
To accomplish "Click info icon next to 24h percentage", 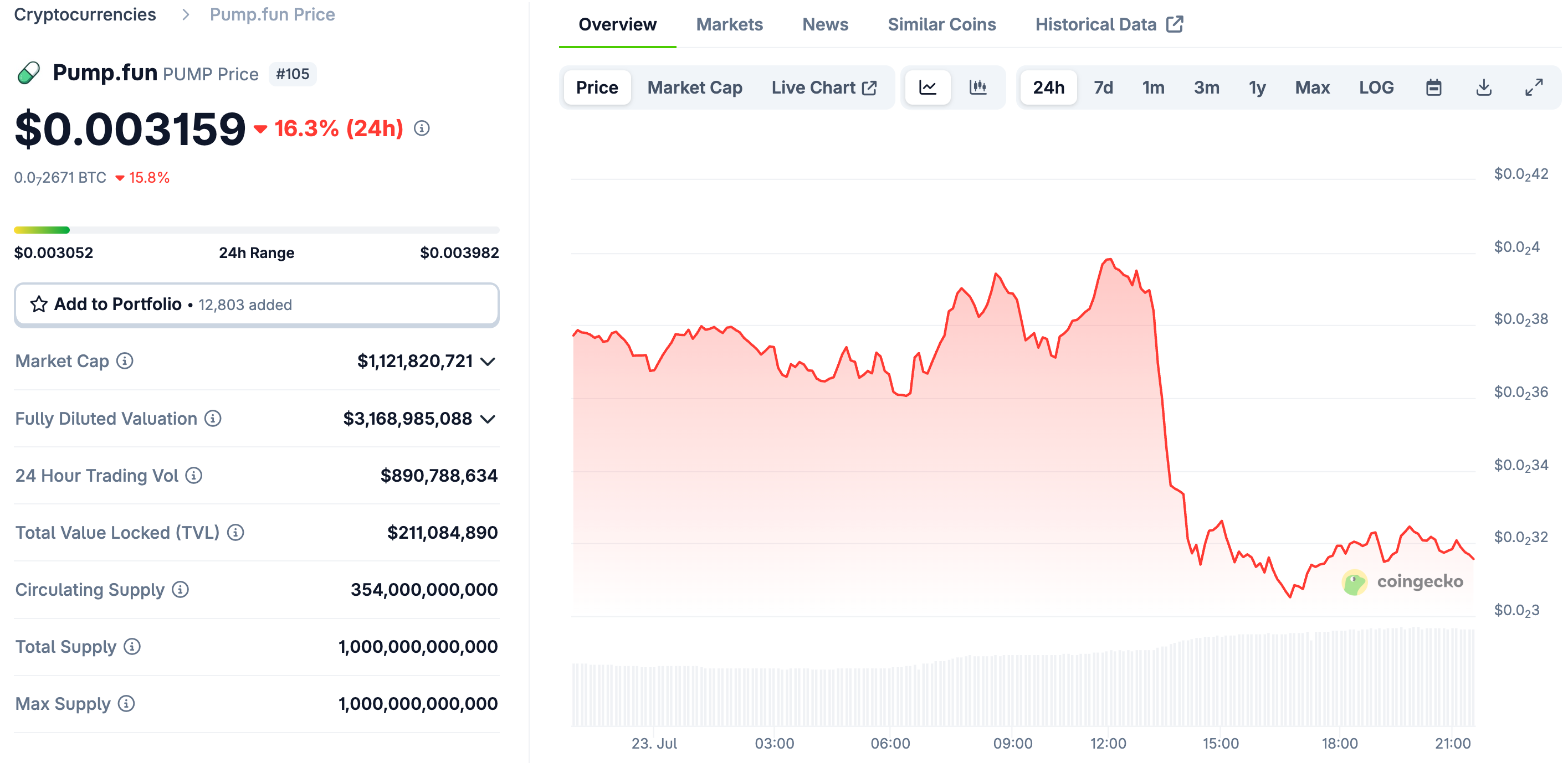I will tap(421, 128).
